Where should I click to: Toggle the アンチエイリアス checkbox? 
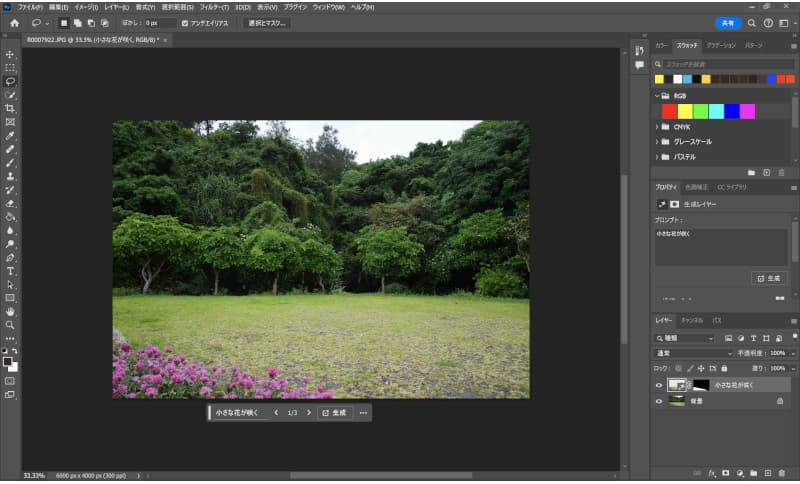click(x=185, y=22)
